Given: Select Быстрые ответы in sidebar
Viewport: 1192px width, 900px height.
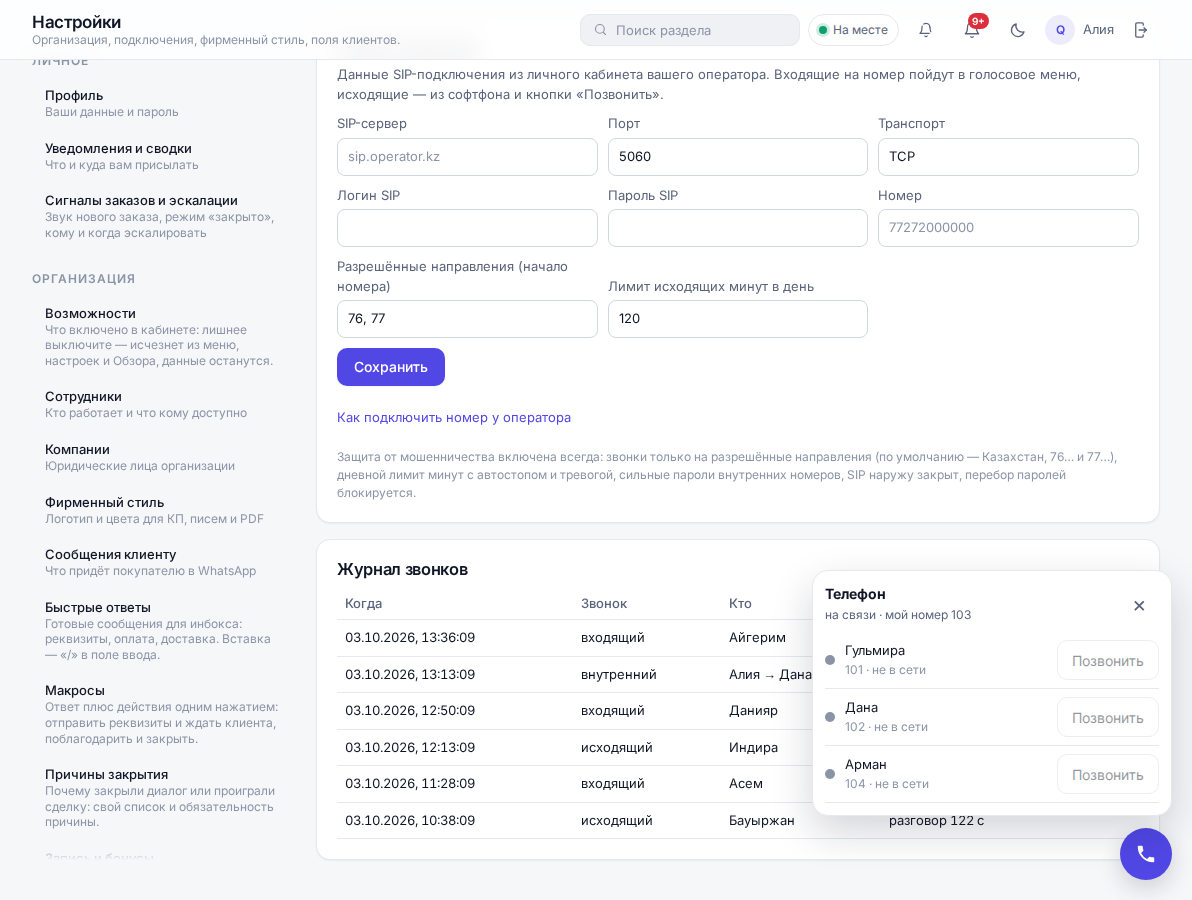Looking at the screenshot, I should (159, 630).
